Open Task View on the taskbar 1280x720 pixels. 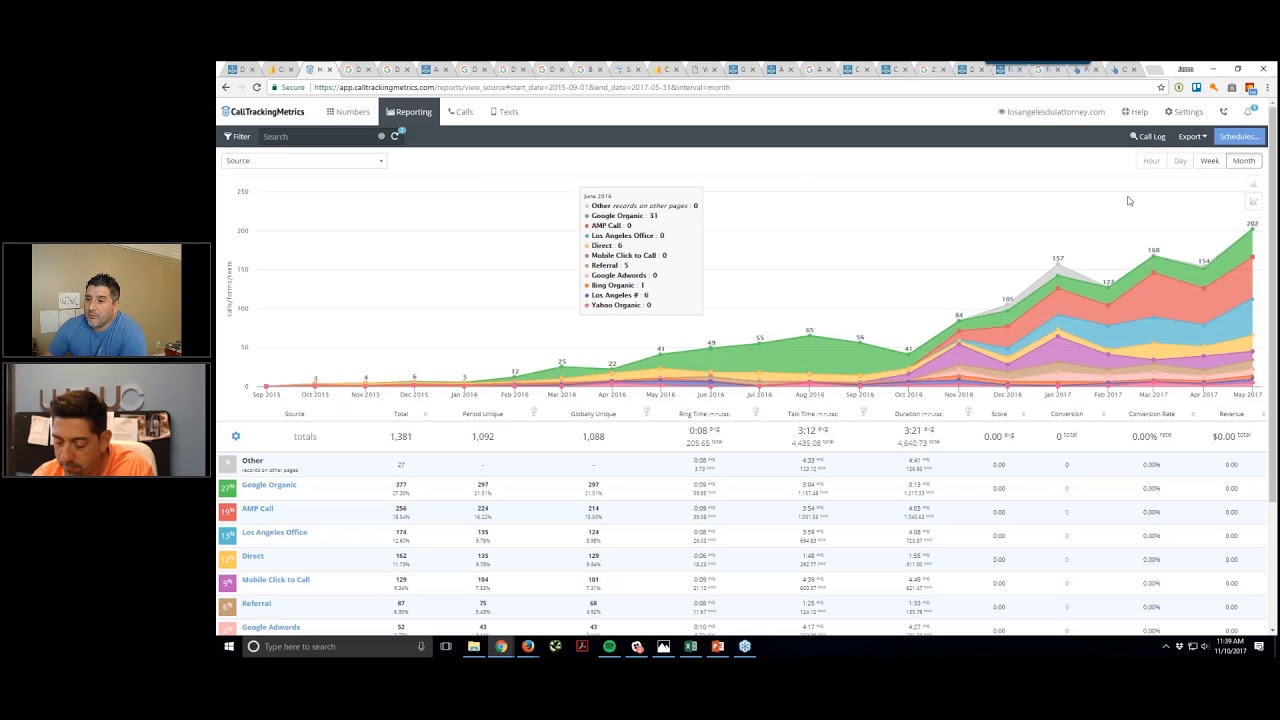pos(446,647)
